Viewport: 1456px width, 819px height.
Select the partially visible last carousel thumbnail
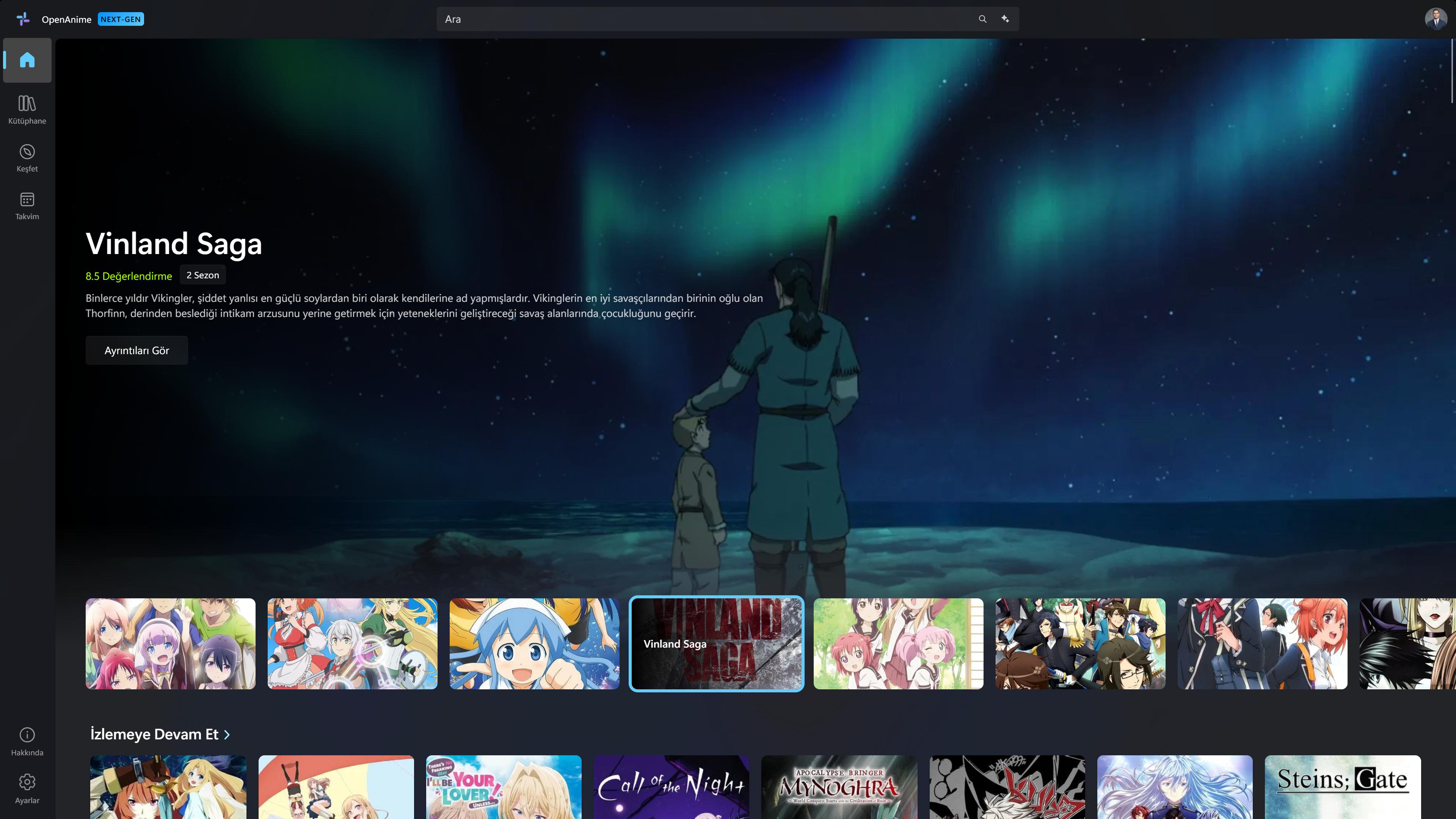(x=1407, y=644)
